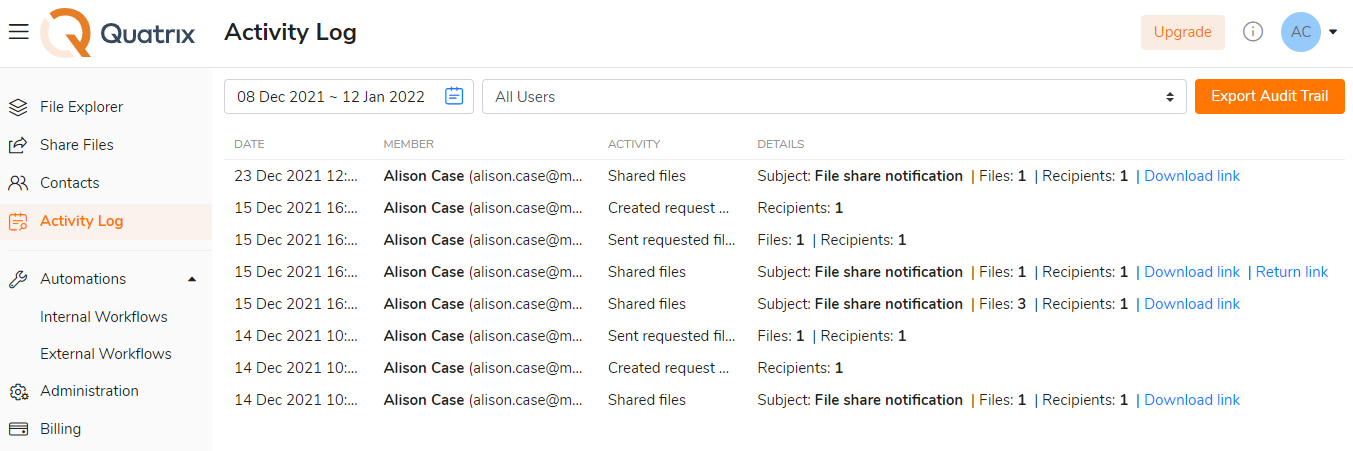Collapse the Automations section arrow
1353x451 pixels.
click(192, 279)
